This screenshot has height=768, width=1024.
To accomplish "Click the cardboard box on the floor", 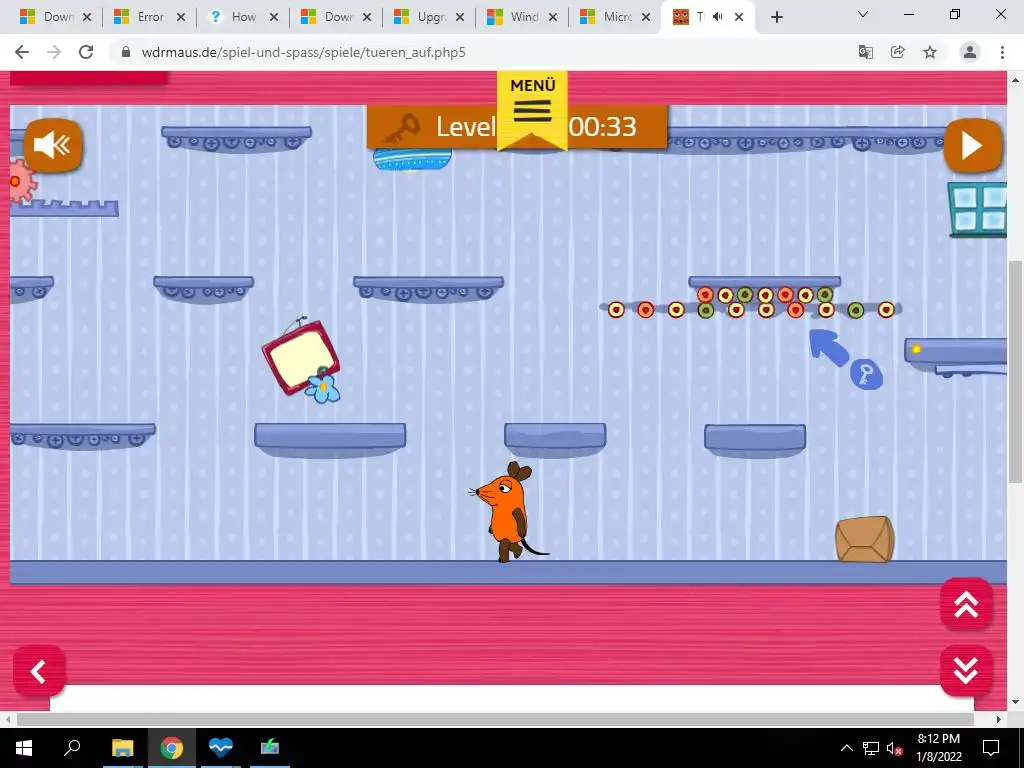I will 864,539.
